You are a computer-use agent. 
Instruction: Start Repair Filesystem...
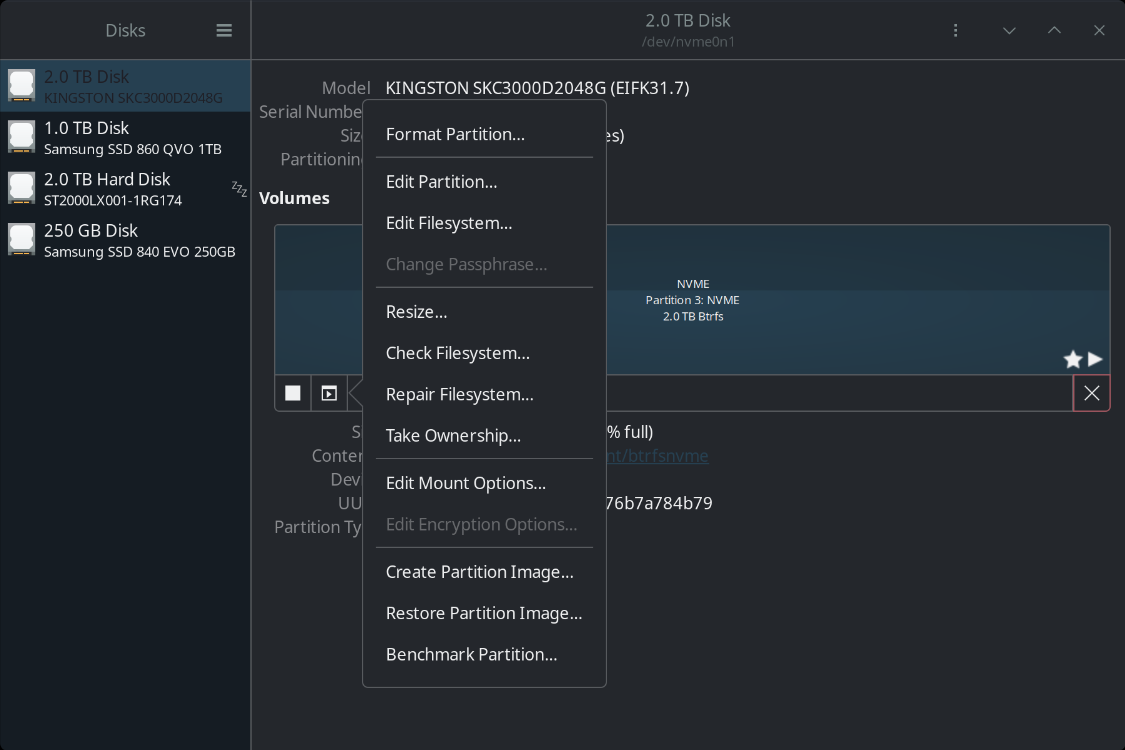click(x=484, y=395)
